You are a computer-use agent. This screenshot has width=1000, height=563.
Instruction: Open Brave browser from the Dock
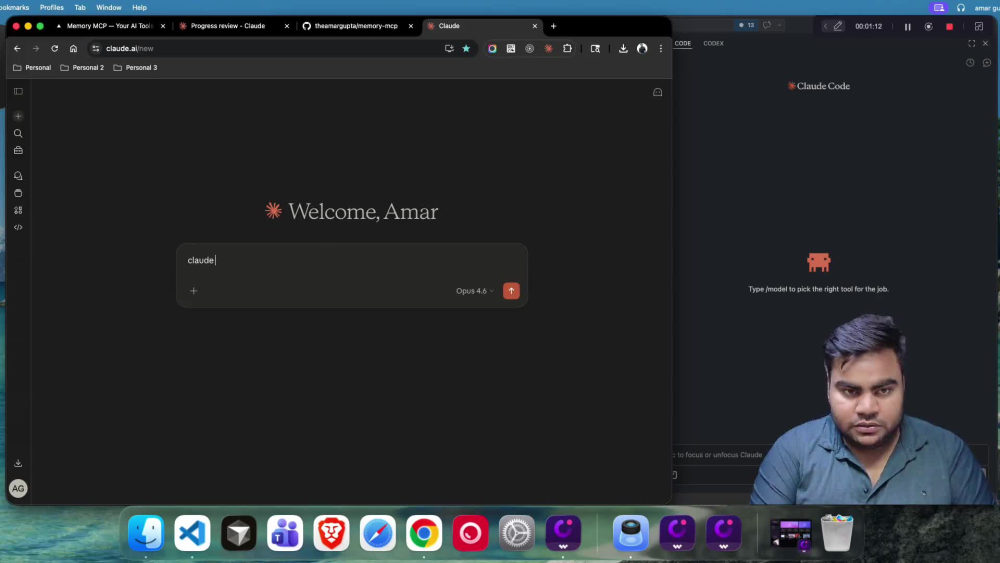[332, 532]
